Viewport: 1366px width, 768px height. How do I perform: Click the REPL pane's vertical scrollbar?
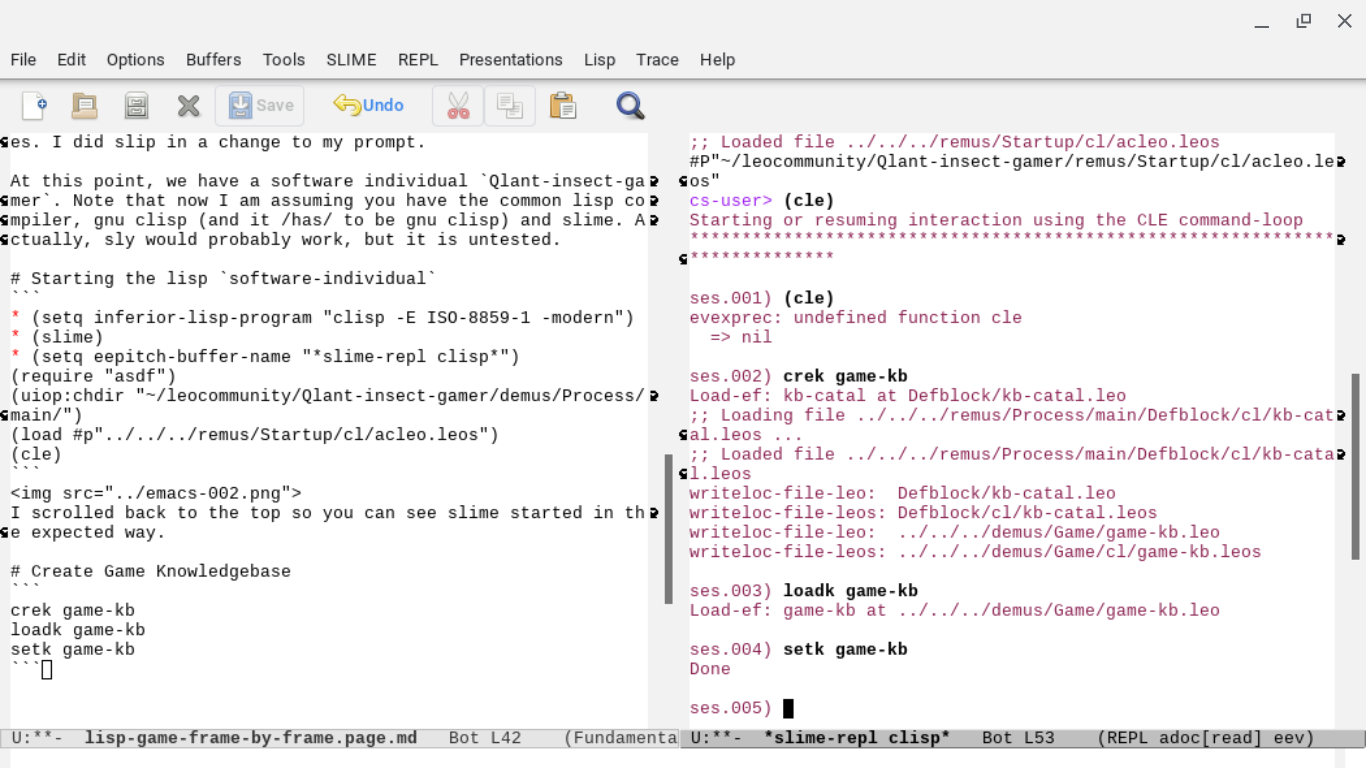pos(1355,466)
